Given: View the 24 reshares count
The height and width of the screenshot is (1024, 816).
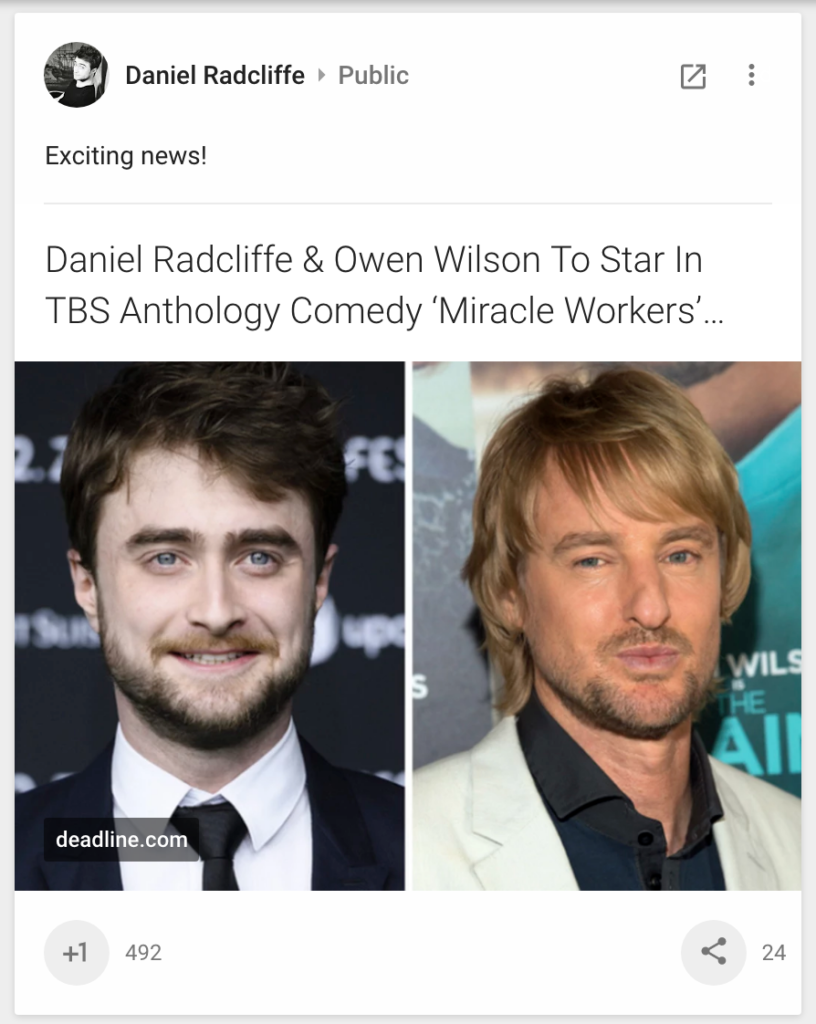Looking at the screenshot, I should tap(774, 953).
